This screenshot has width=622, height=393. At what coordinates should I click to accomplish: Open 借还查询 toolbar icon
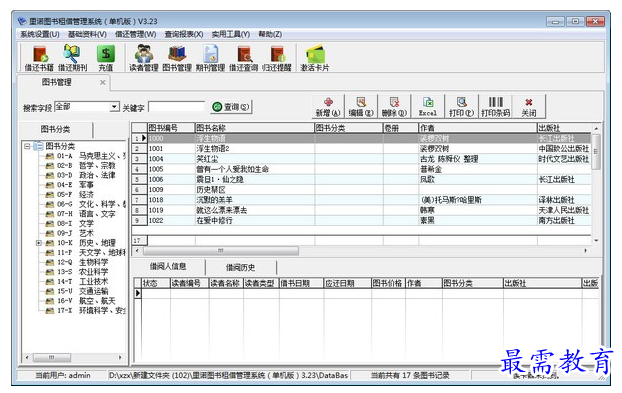pyautogui.click(x=244, y=58)
